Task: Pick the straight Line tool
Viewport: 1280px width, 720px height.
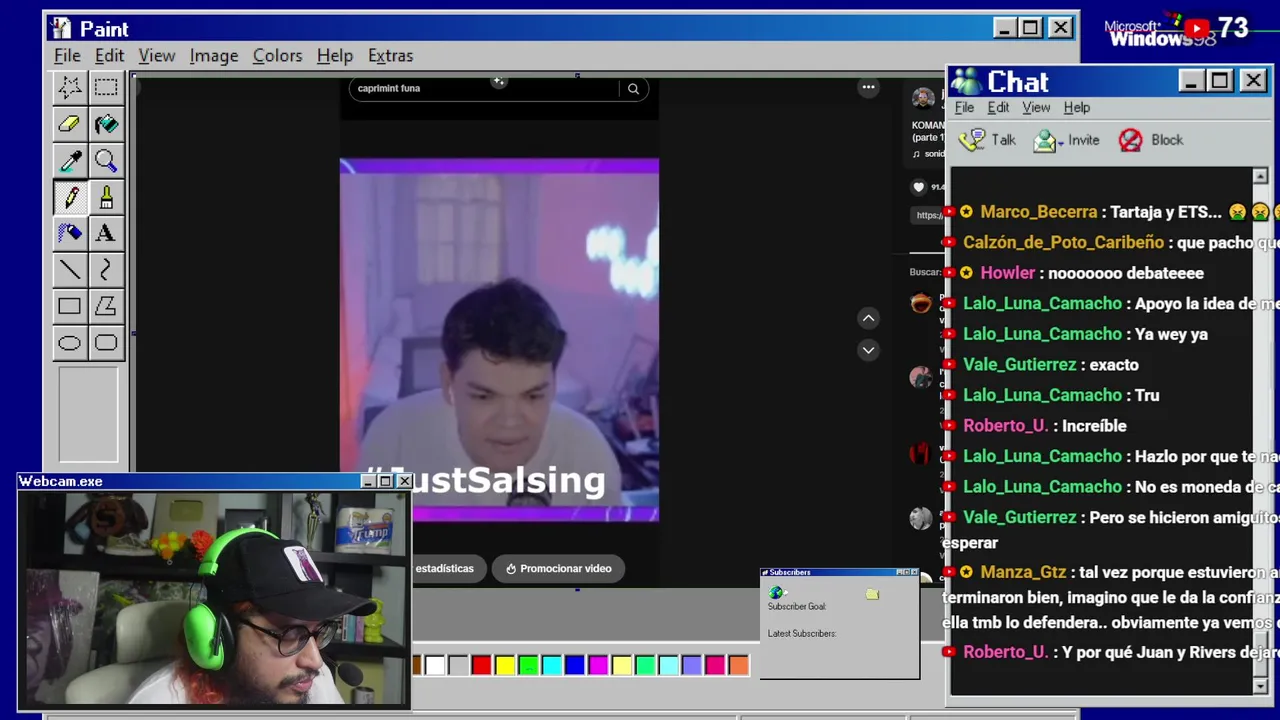Action: 69,270
